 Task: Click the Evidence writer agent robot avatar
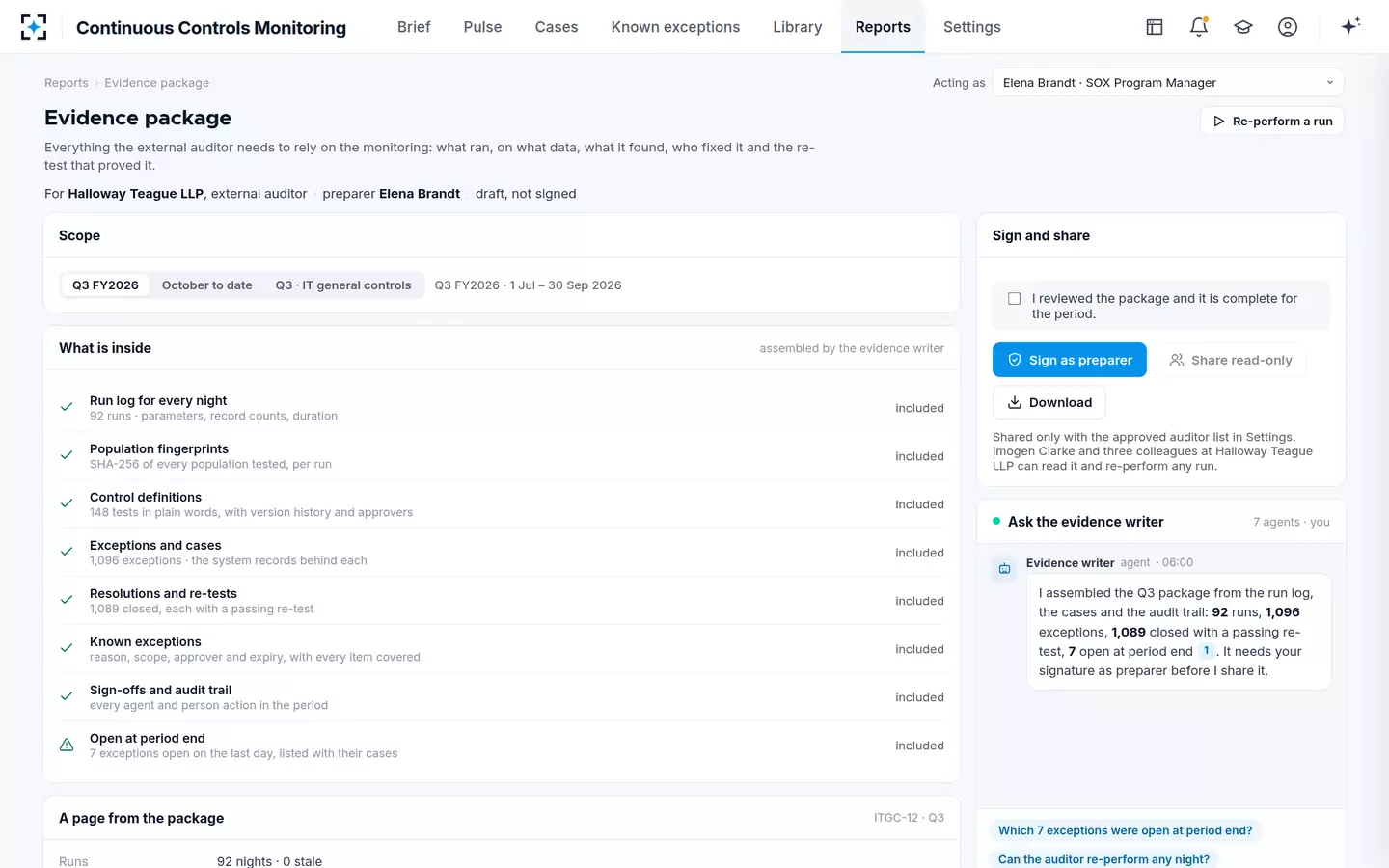click(x=1004, y=569)
